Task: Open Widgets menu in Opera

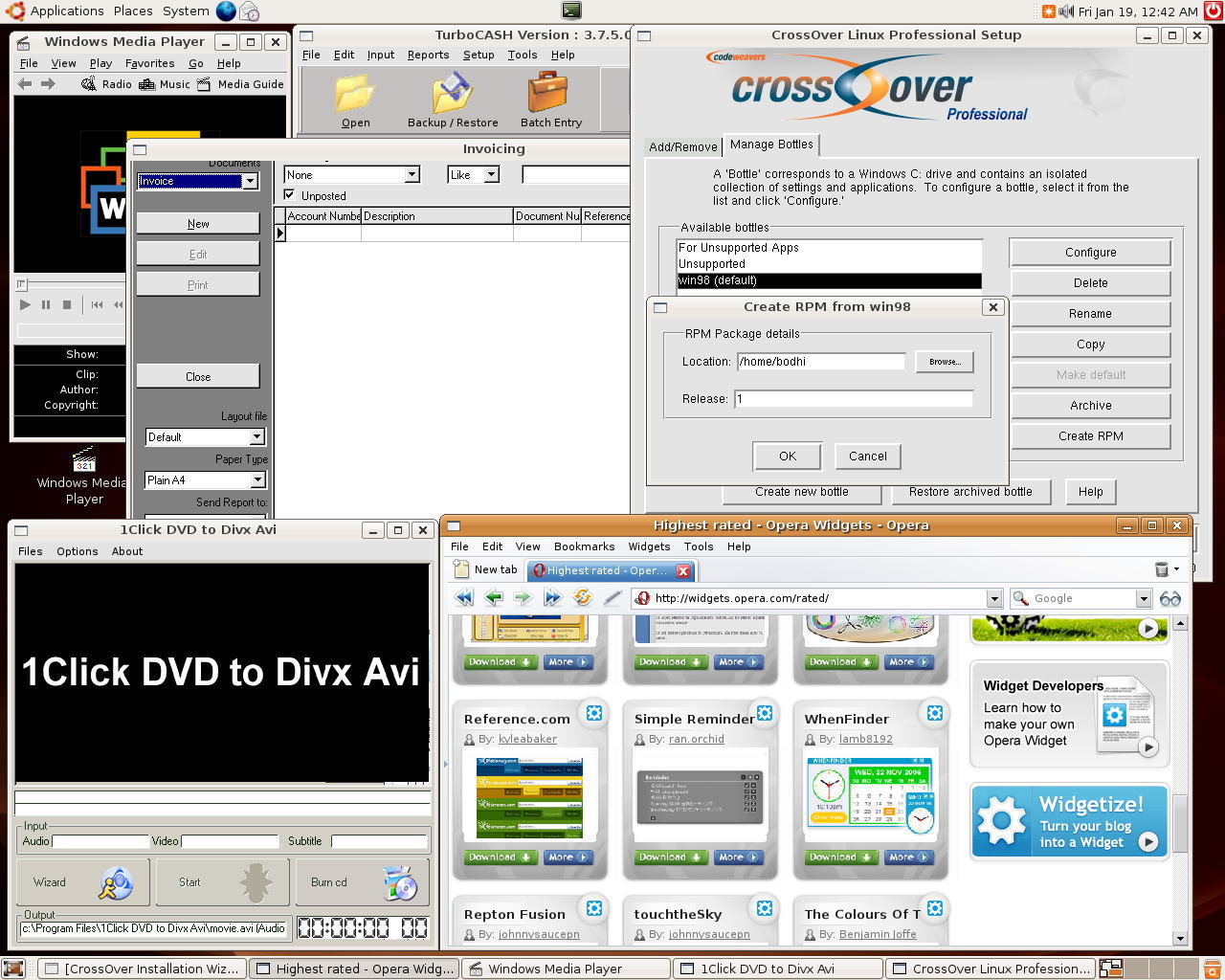Action: [649, 546]
